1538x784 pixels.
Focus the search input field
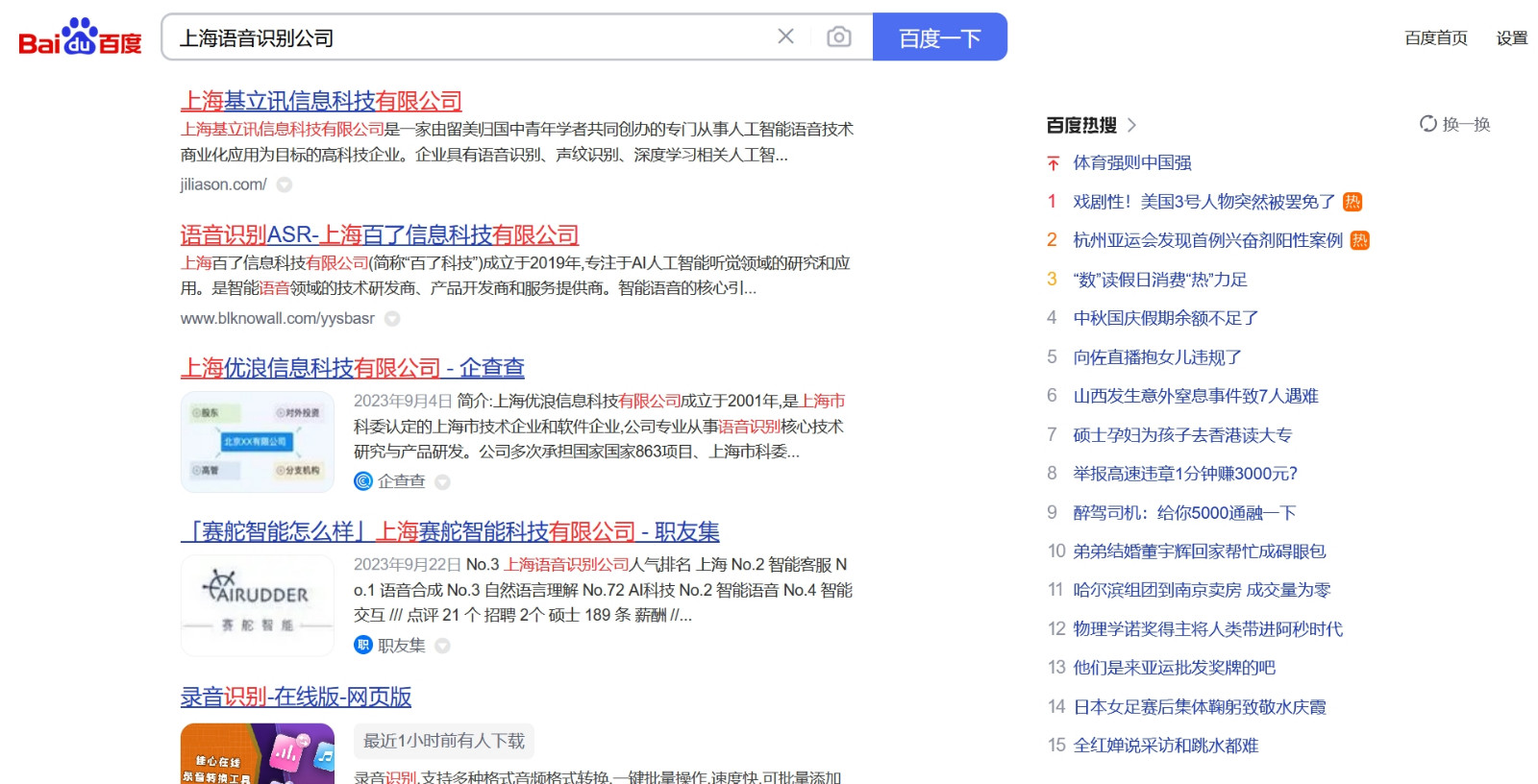tap(471, 37)
